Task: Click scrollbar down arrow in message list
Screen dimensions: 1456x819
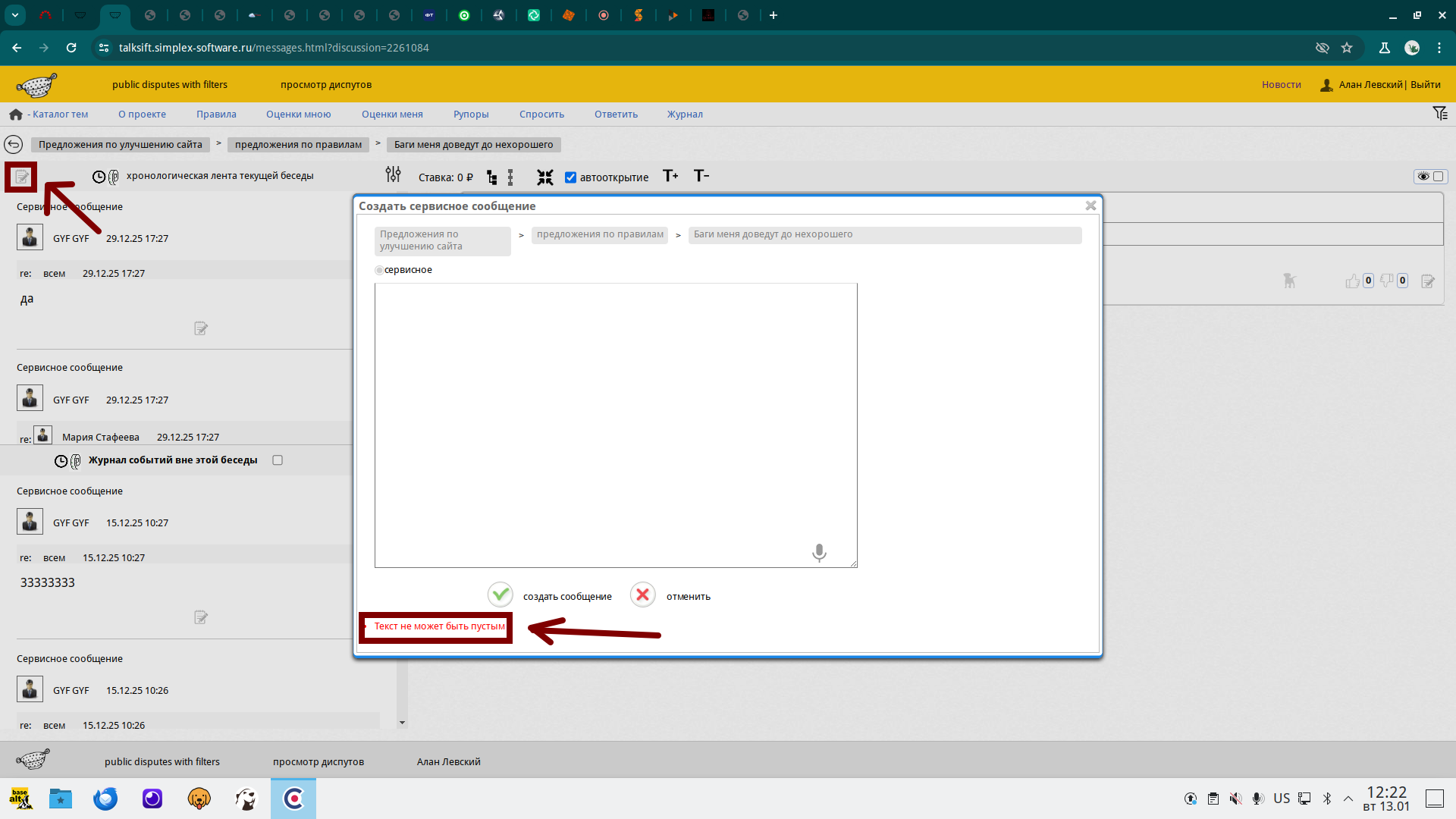Action: (402, 723)
